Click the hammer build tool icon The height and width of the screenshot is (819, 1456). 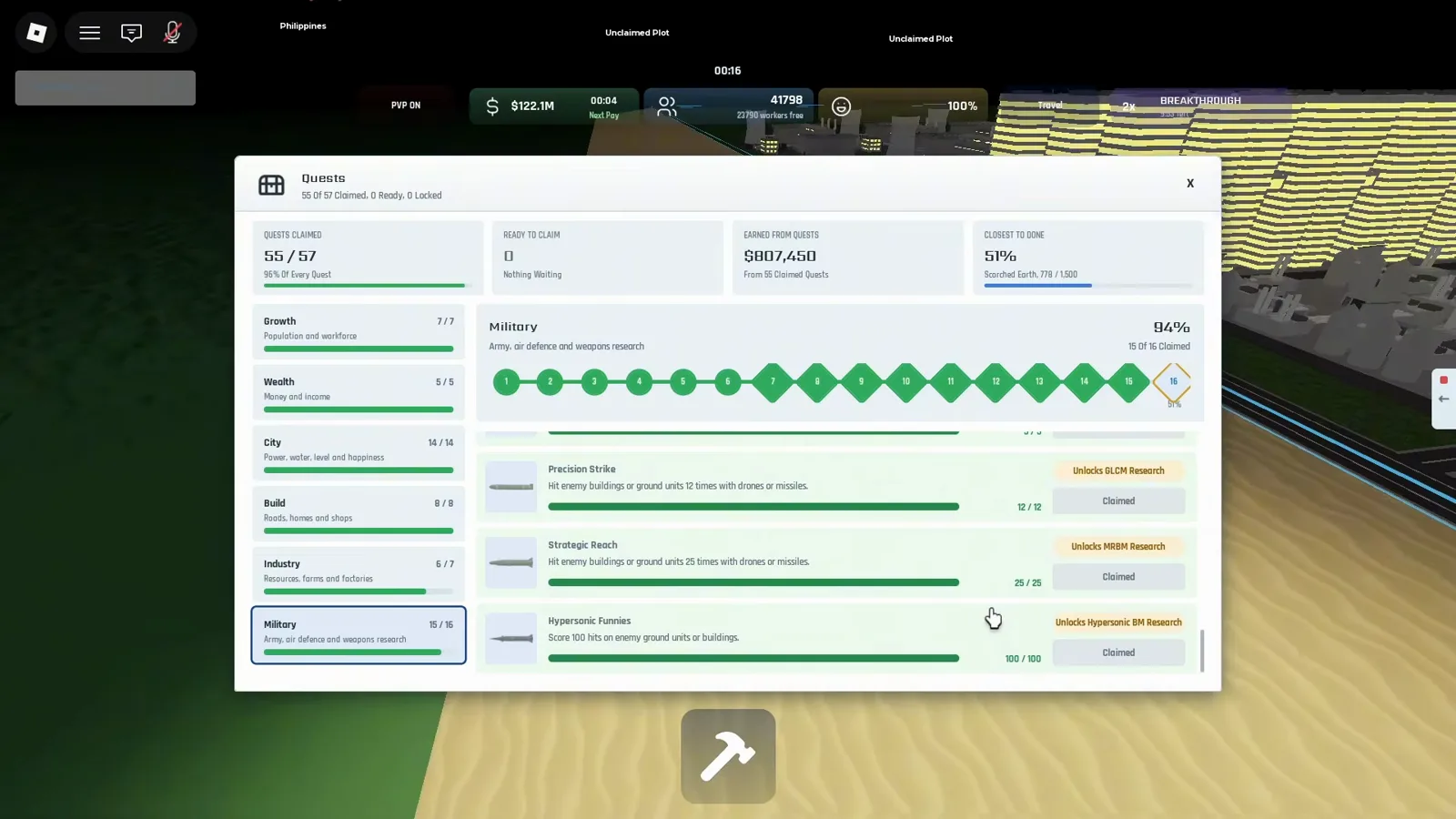pos(728,756)
